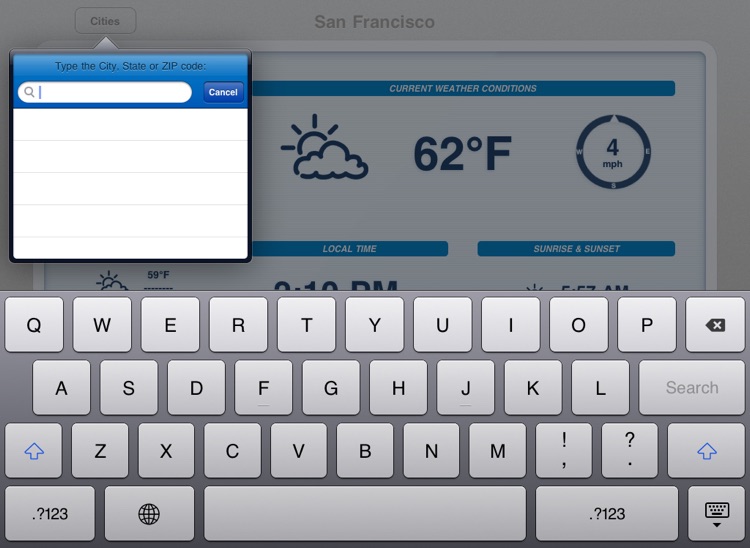Focus the city search text field
The image size is (750, 548).
(x=105, y=92)
